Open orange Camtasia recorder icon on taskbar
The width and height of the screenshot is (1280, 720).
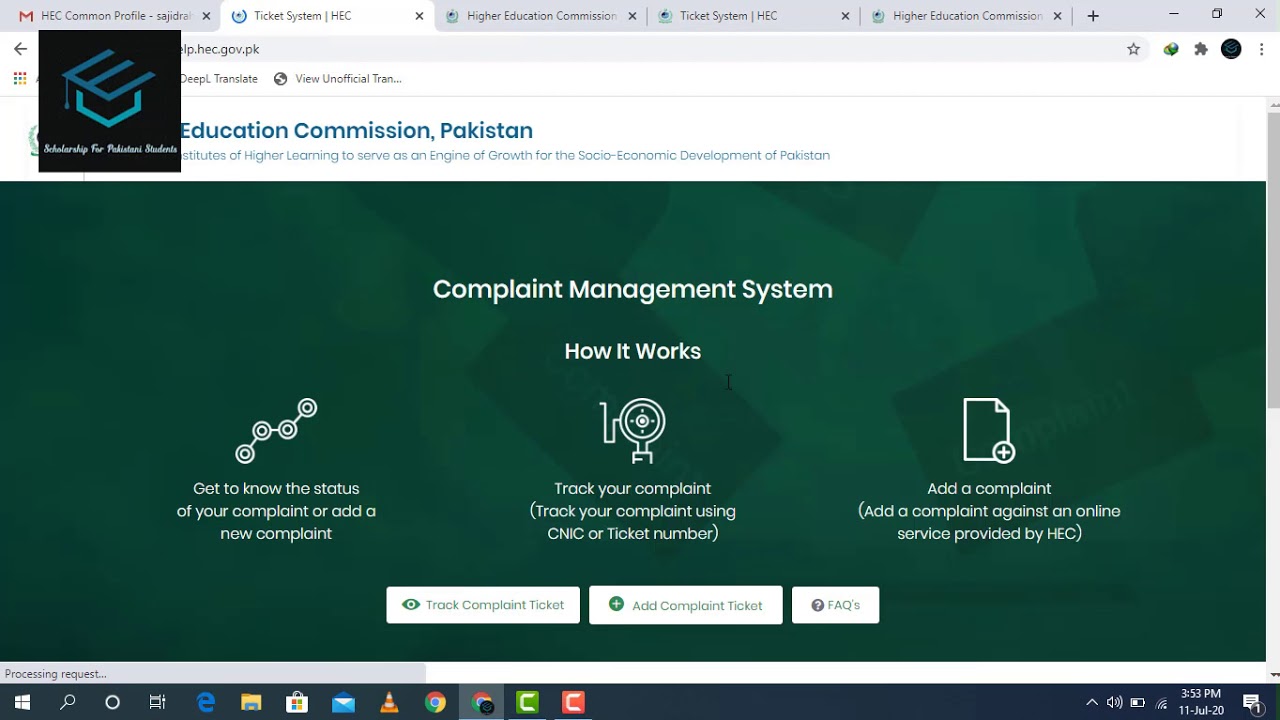click(573, 703)
